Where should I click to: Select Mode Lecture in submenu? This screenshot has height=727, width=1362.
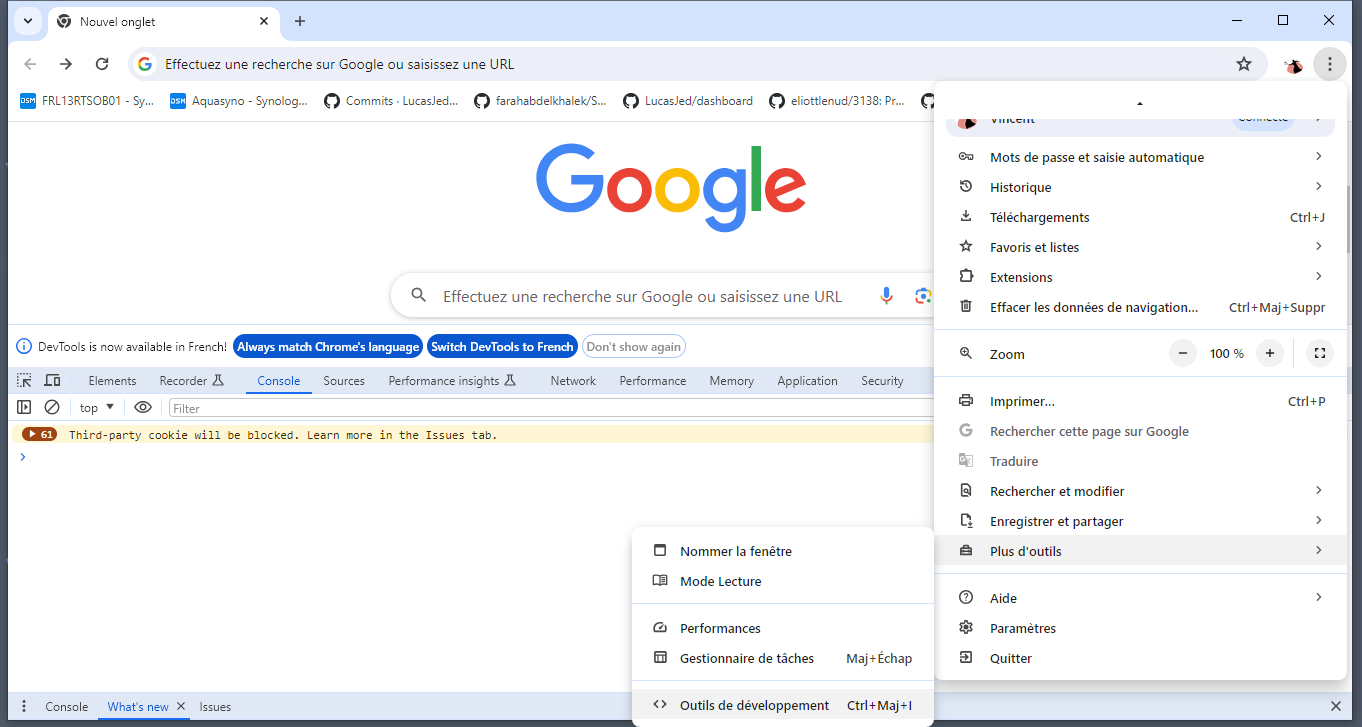click(782, 581)
